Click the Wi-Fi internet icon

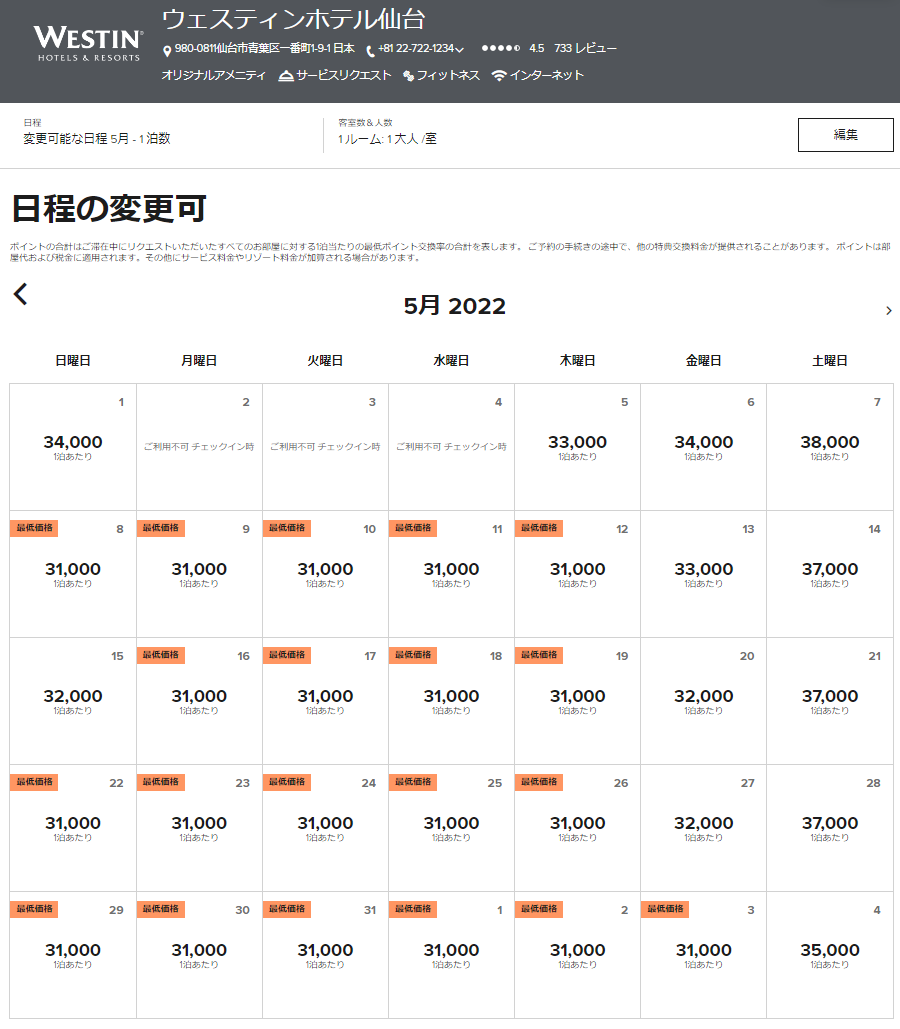tap(499, 76)
